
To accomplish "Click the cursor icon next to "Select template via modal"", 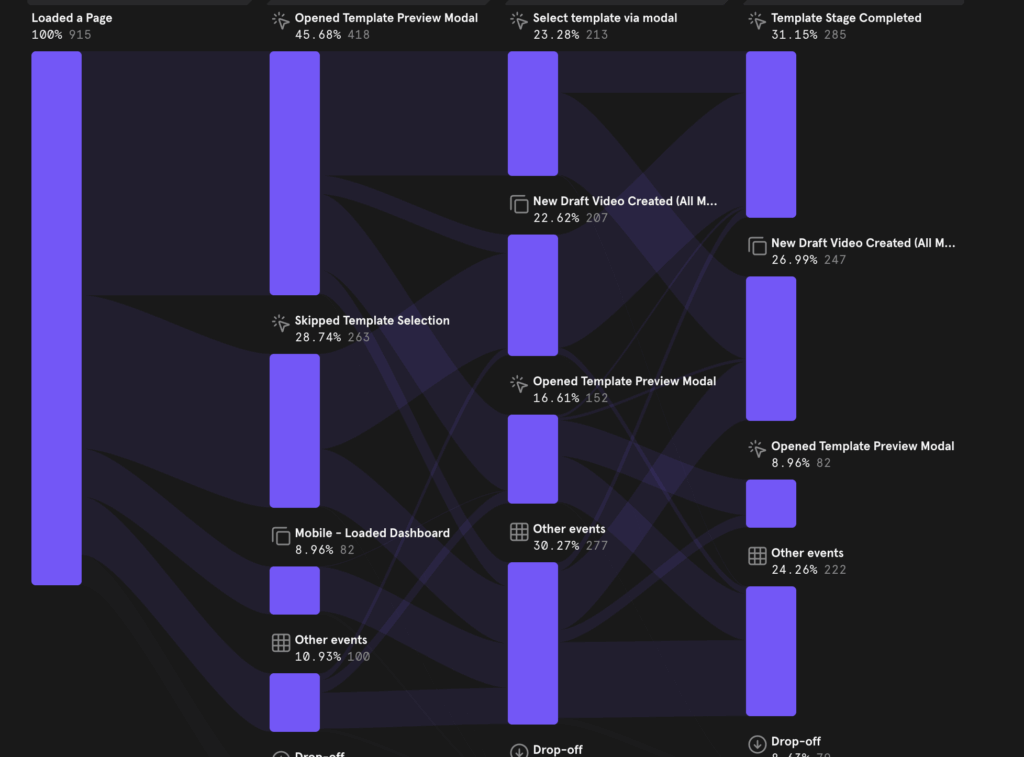I will tap(519, 17).
